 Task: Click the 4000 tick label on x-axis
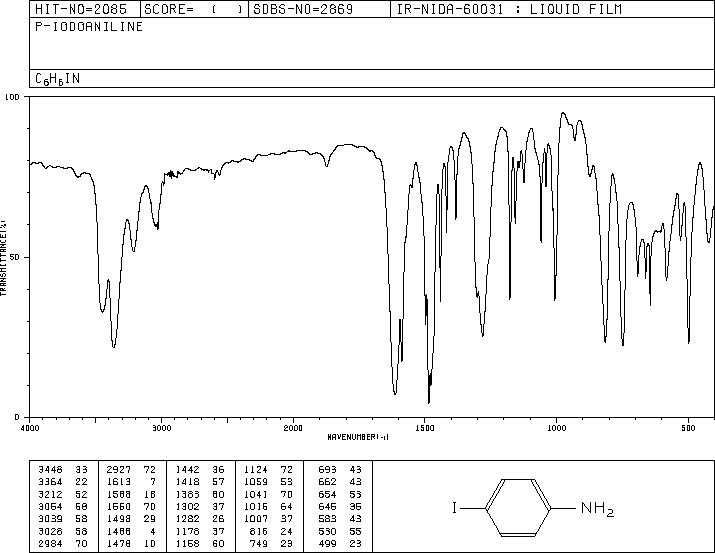[30, 428]
